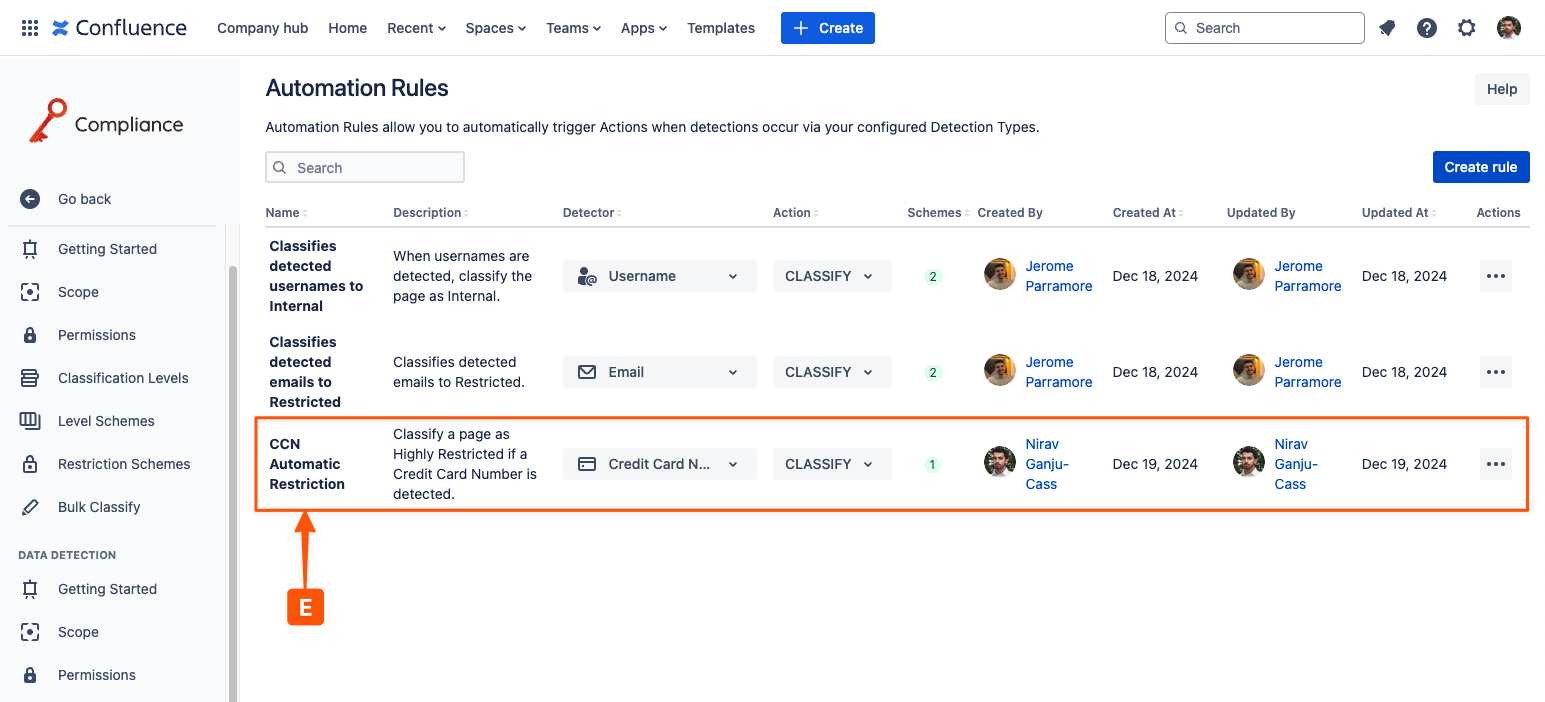Open Bulk Classify pencil item
This screenshot has height=702, width=1545.
98,507
